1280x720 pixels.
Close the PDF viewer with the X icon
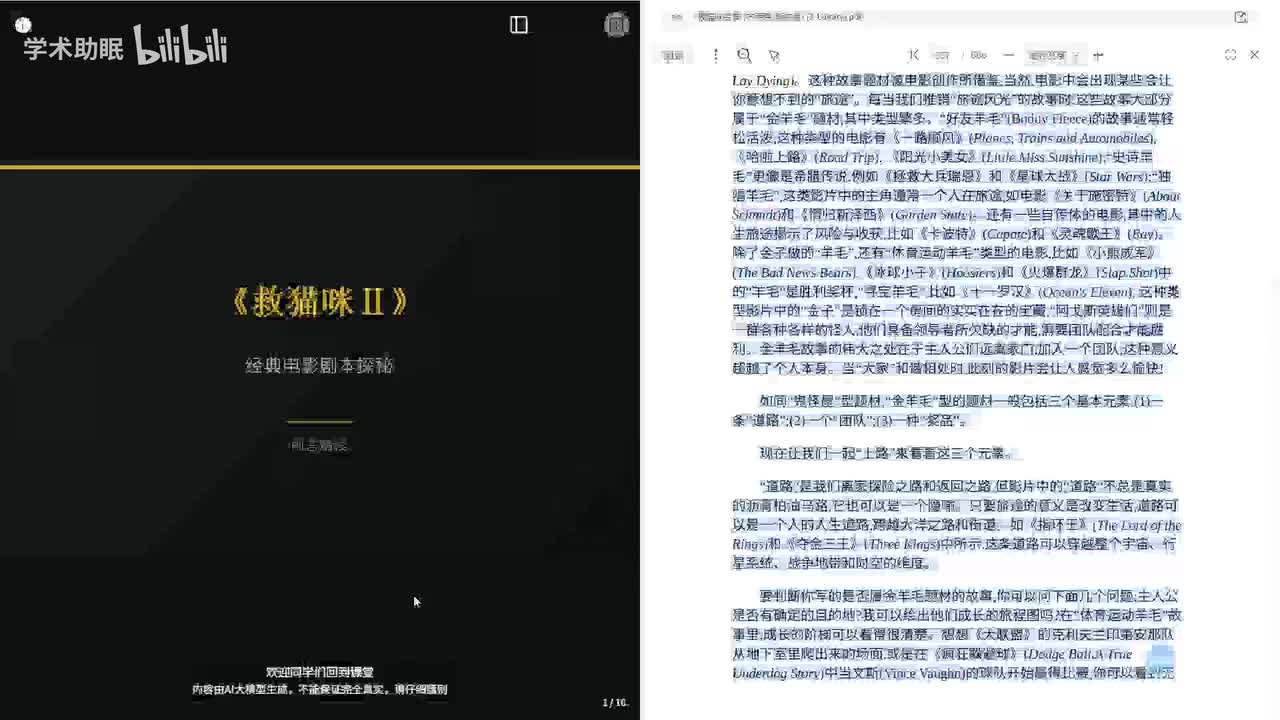[x=1254, y=55]
